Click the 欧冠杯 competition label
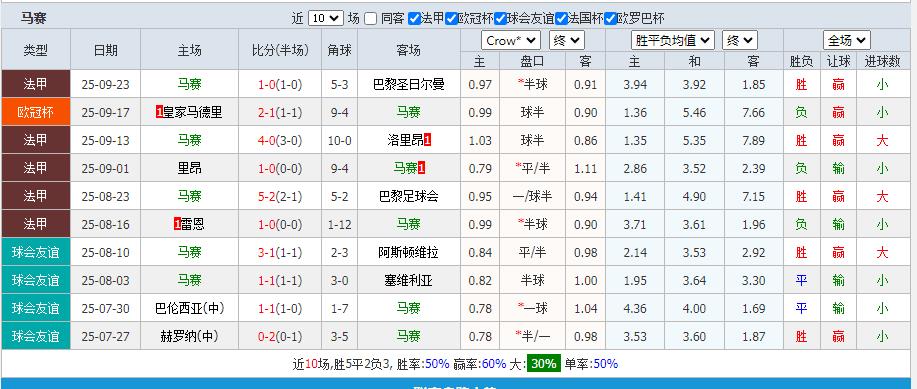 [x=36, y=112]
